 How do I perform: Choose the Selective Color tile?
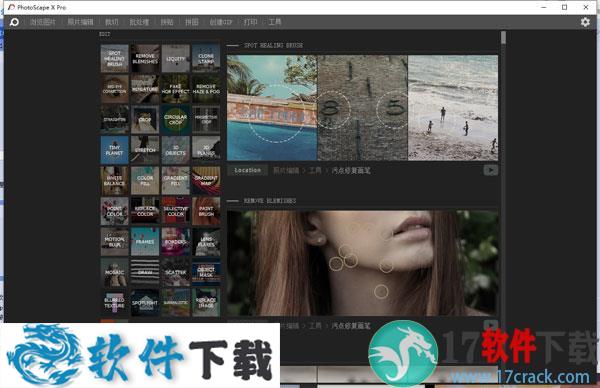[176, 211]
